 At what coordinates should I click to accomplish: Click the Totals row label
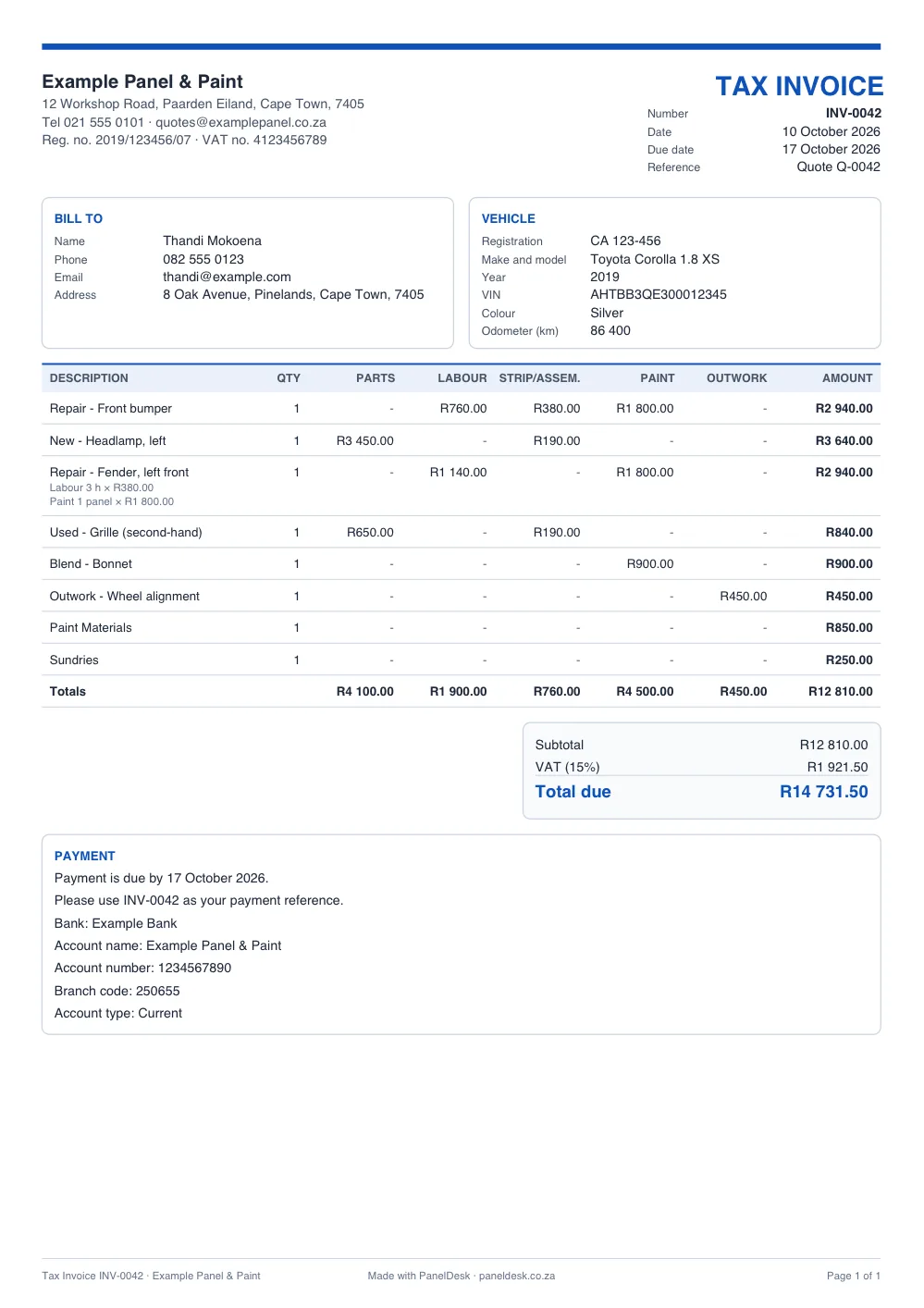click(68, 691)
